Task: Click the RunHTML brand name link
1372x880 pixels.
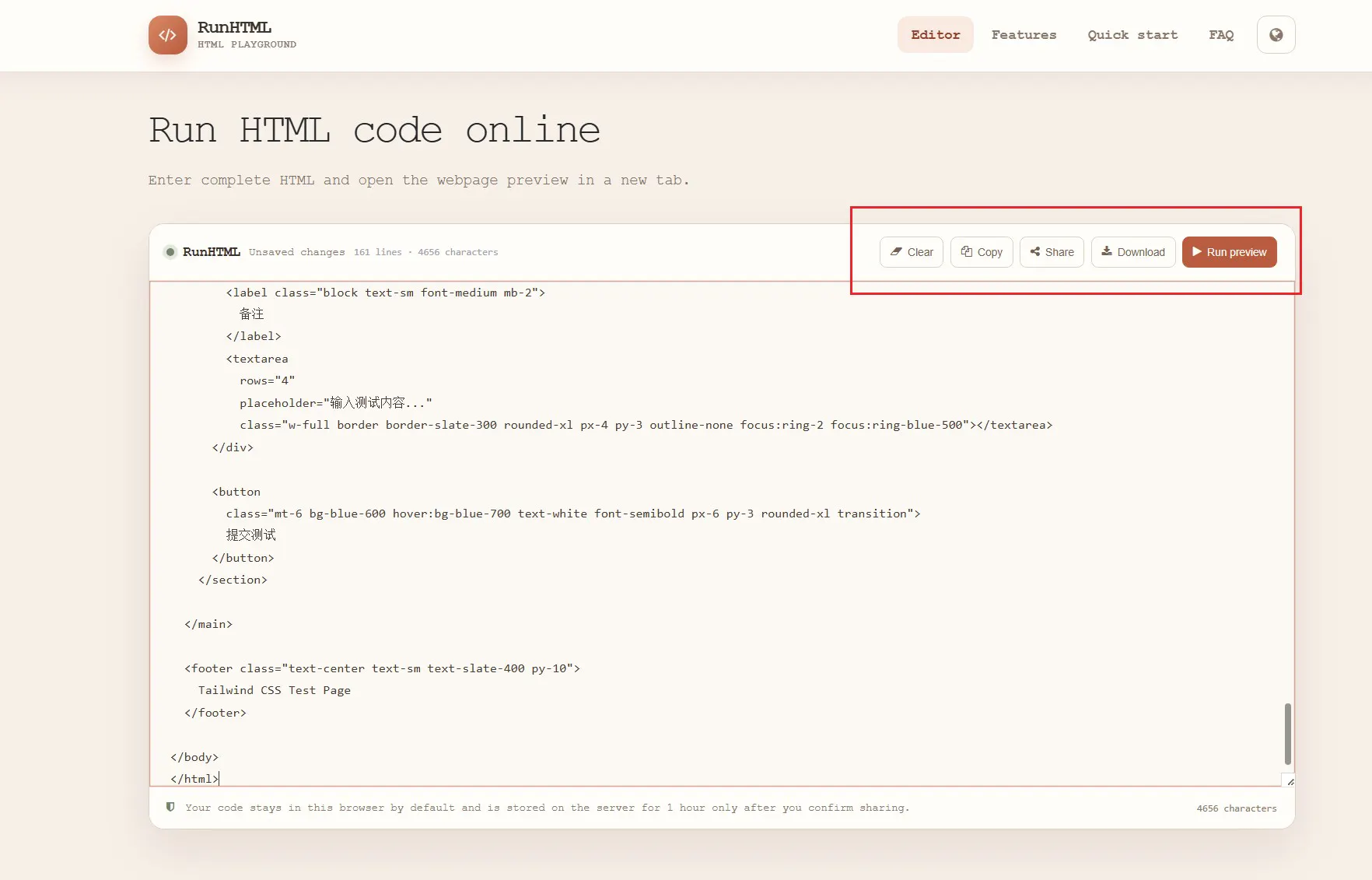Action: click(234, 27)
